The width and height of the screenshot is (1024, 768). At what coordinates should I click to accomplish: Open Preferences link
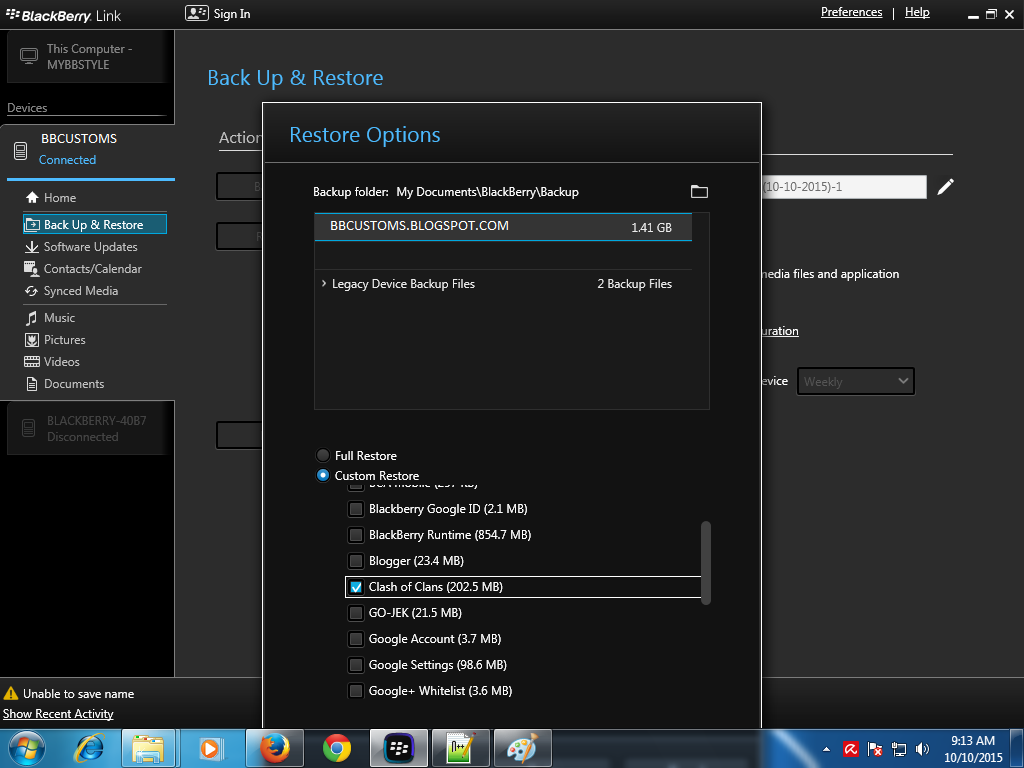[852, 12]
